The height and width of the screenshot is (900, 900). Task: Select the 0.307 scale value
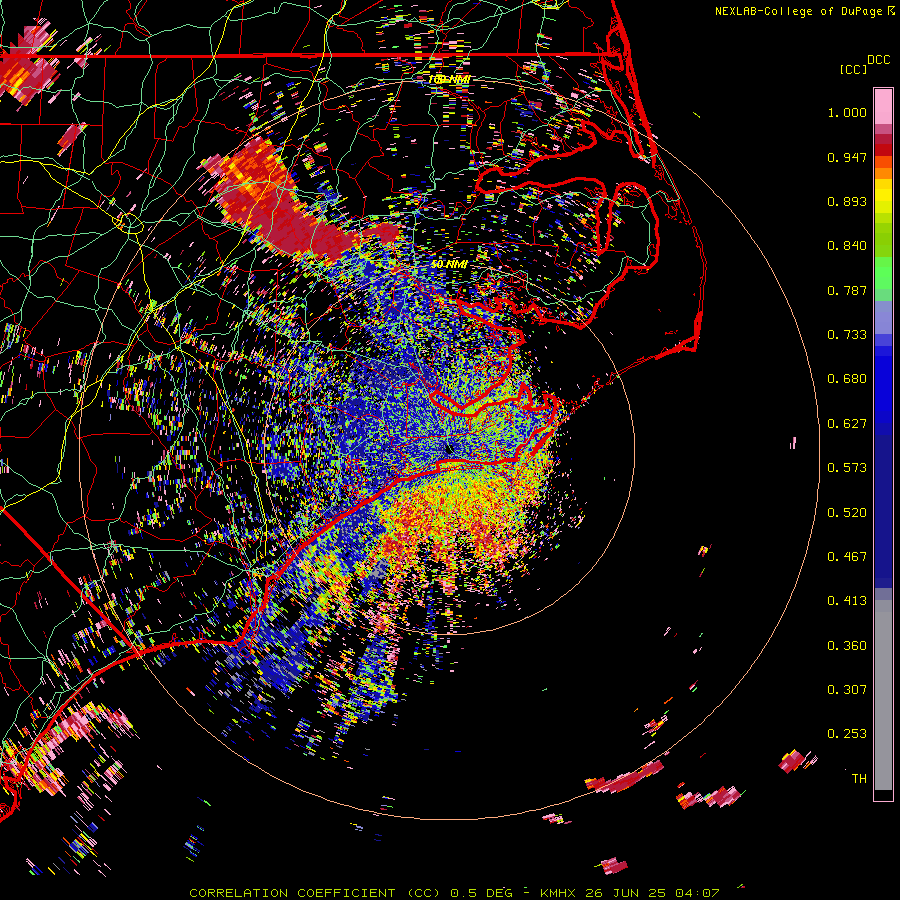coord(847,690)
